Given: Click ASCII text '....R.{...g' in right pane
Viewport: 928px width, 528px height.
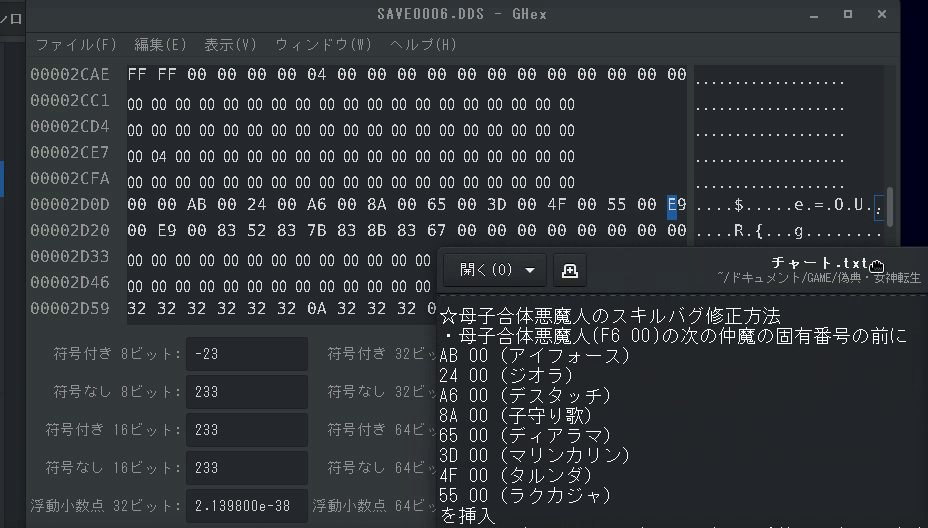Looking at the screenshot, I should [751, 231].
